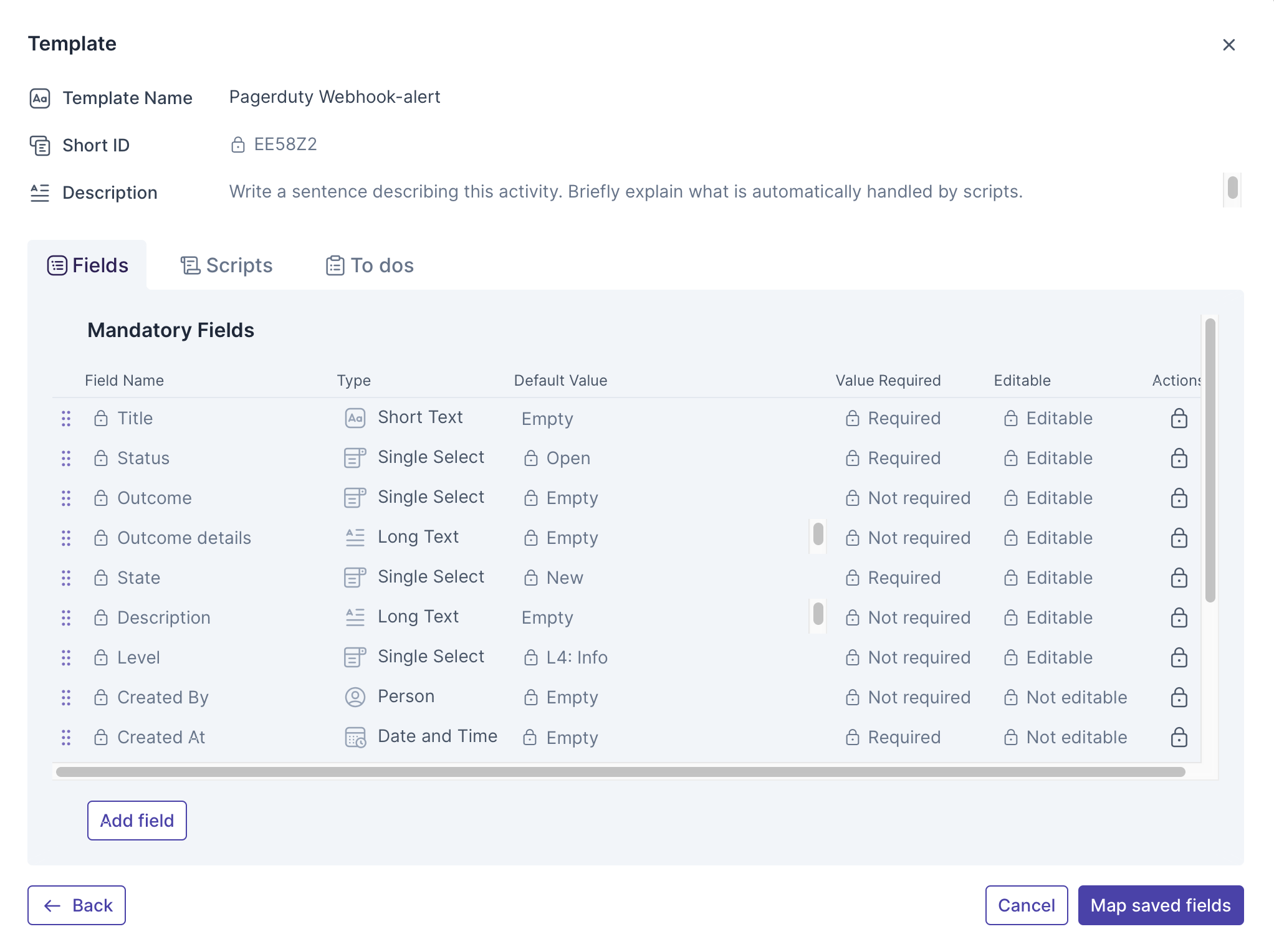Open Status default value Open dropdown
The image size is (1274, 952).
567,459
